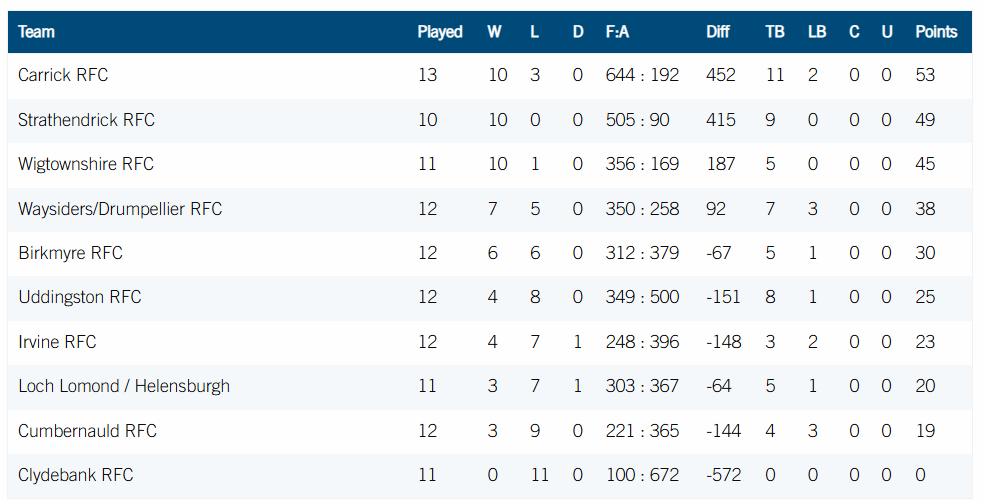Open Loch Lomond / Helensburgh entry
Viewport: 984px width, 502px height.
[x=124, y=386]
